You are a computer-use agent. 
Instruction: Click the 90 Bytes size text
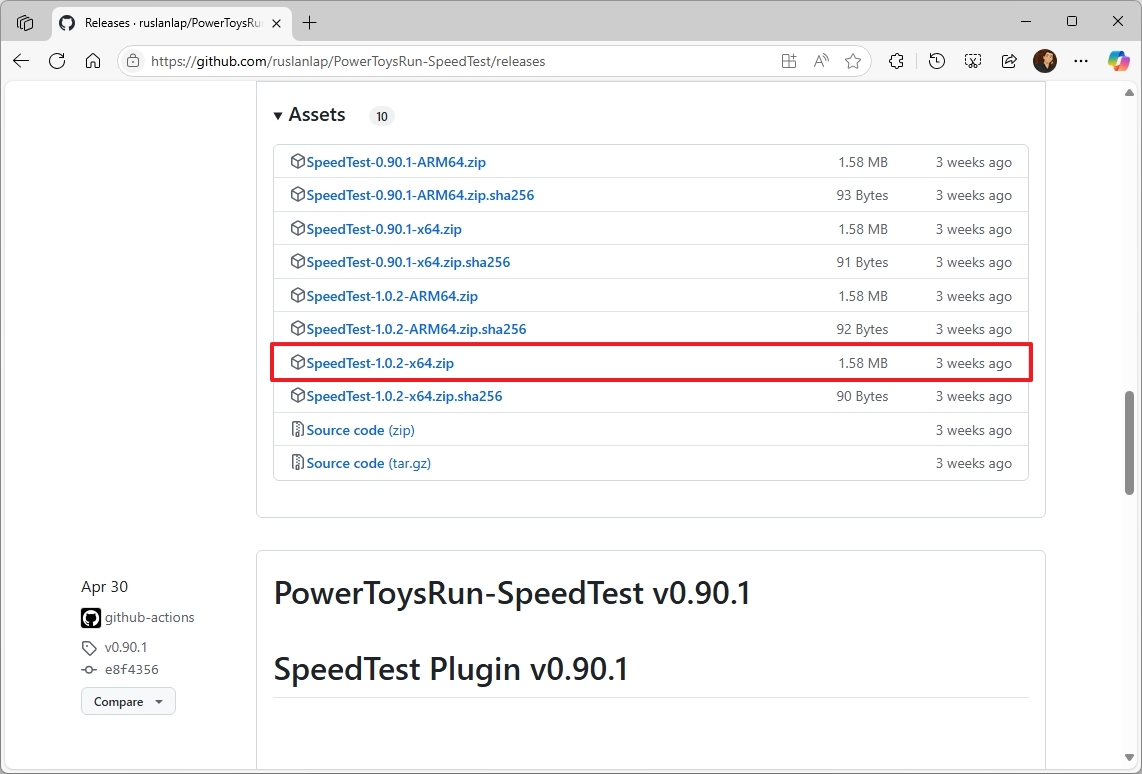click(862, 396)
